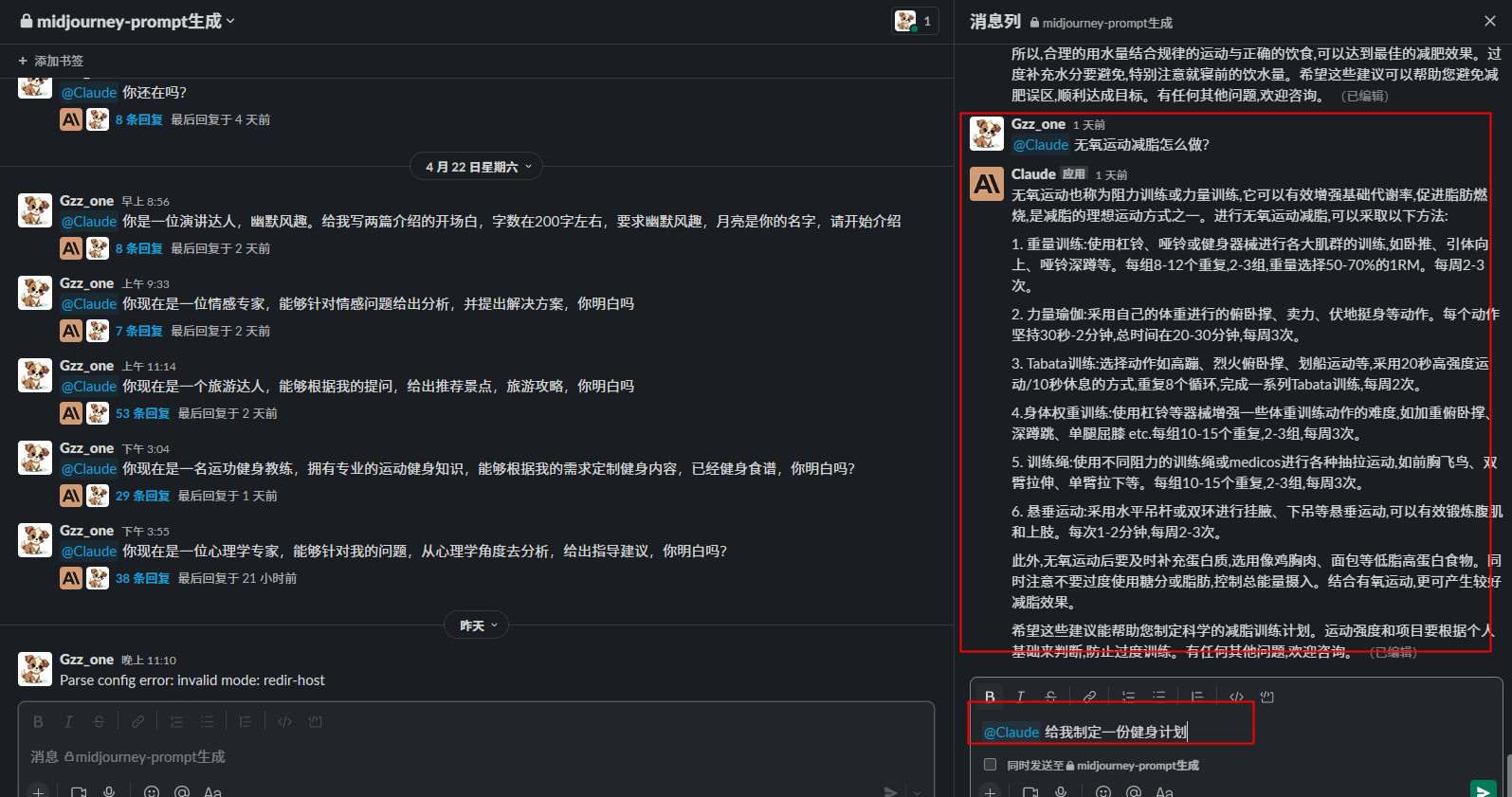The image size is (1512, 797).
Task: Open emoji picker in main composer
Action: pos(152,791)
